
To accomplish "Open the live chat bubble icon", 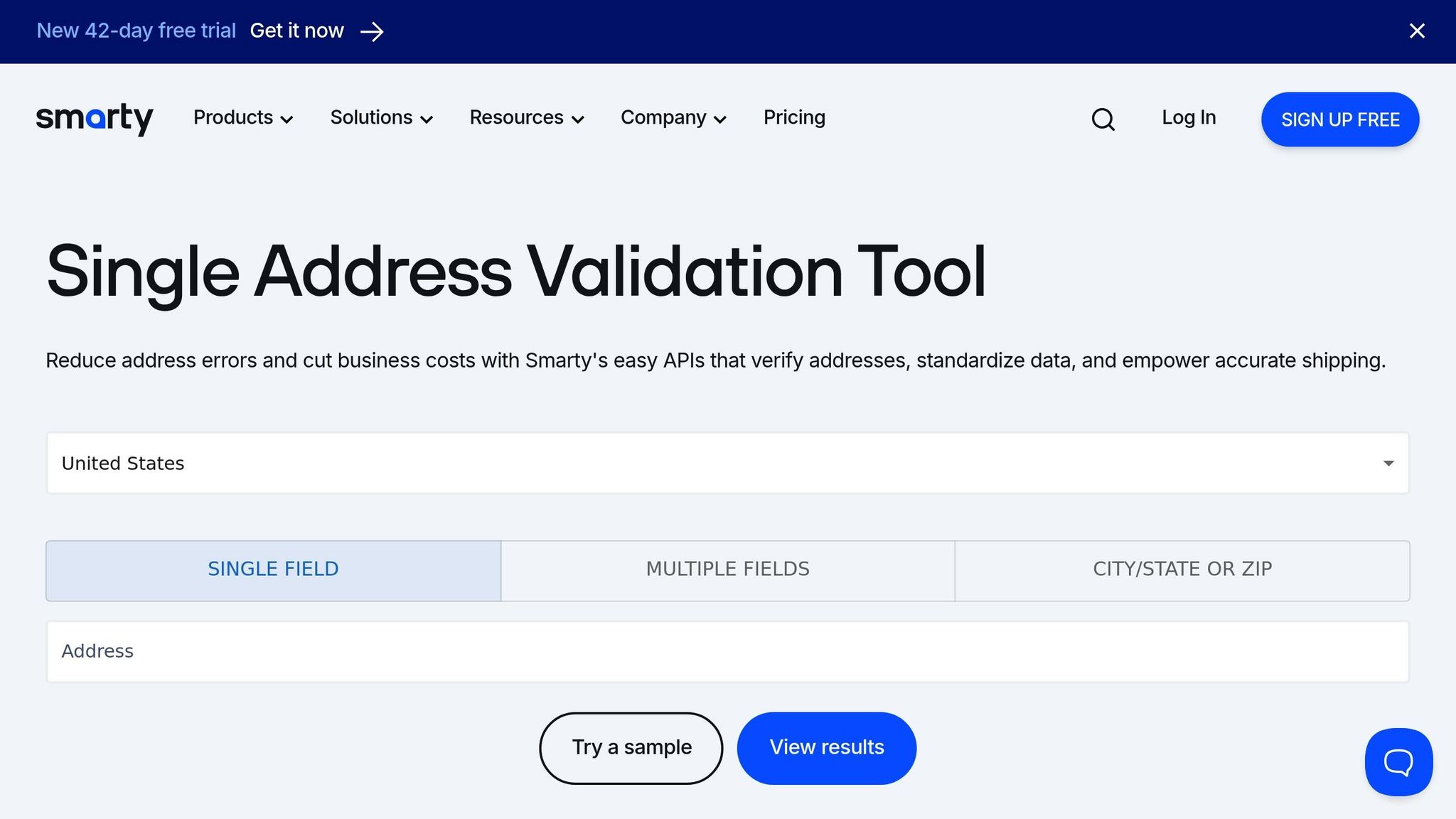I will [x=1398, y=761].
